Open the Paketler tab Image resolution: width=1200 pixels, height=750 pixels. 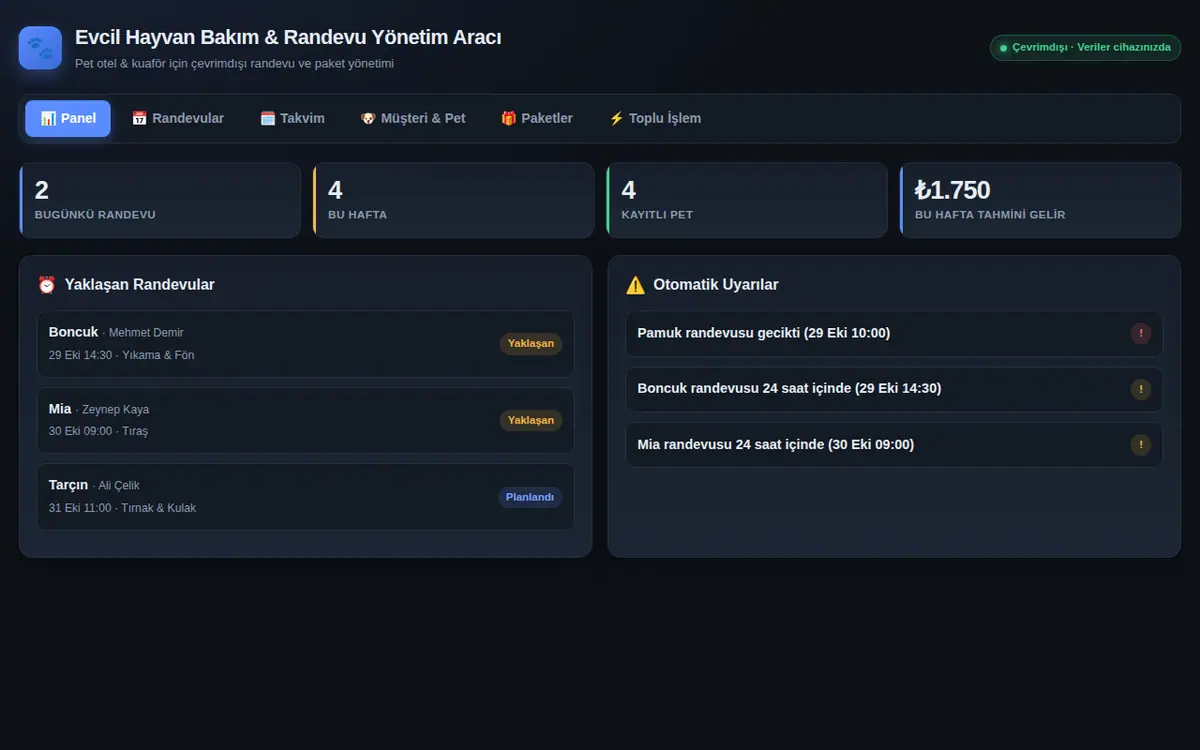[x=537, y=118]
